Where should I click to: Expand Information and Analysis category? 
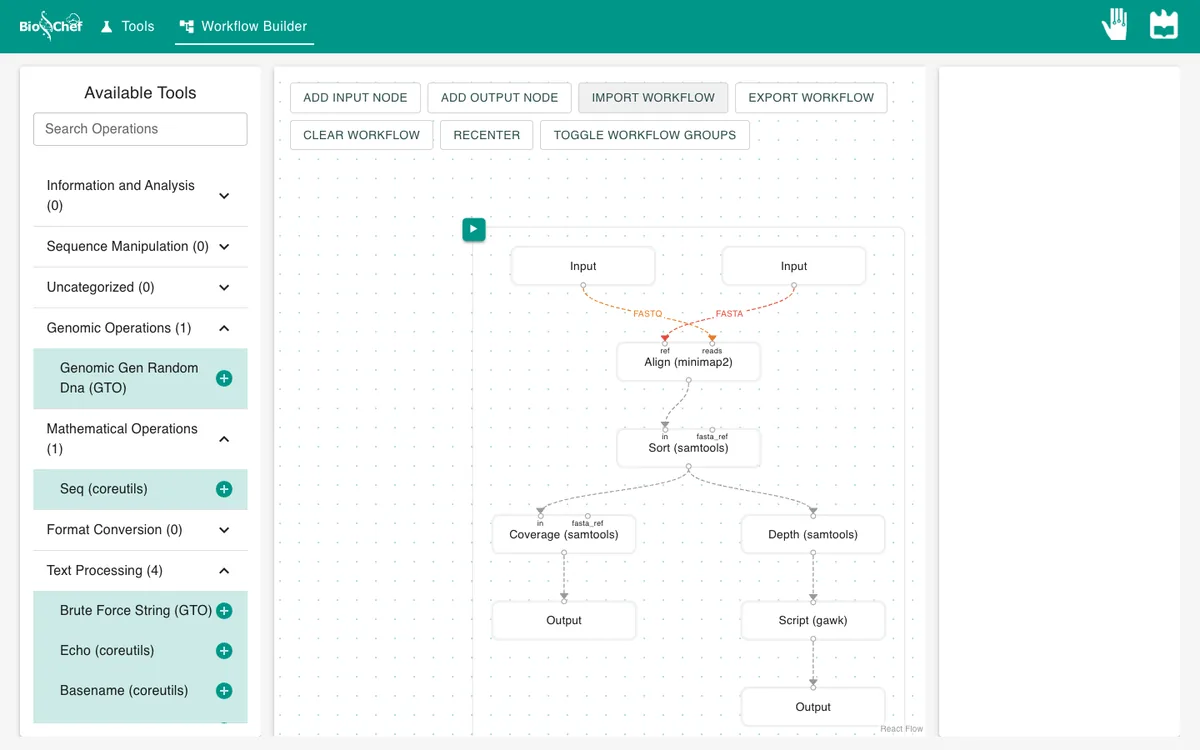pyautogui.click(x=140, y=196)
